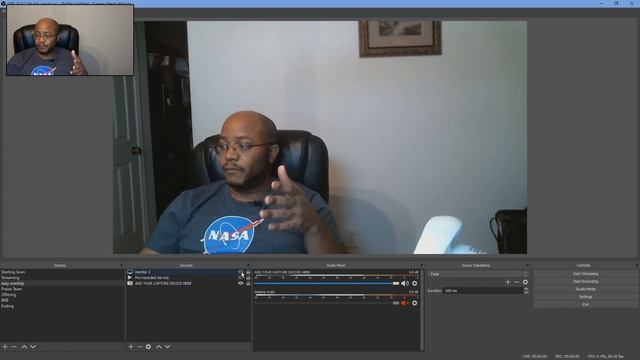Open transition properties gear icon
The image size is (640, 360).
click(525, 282)
